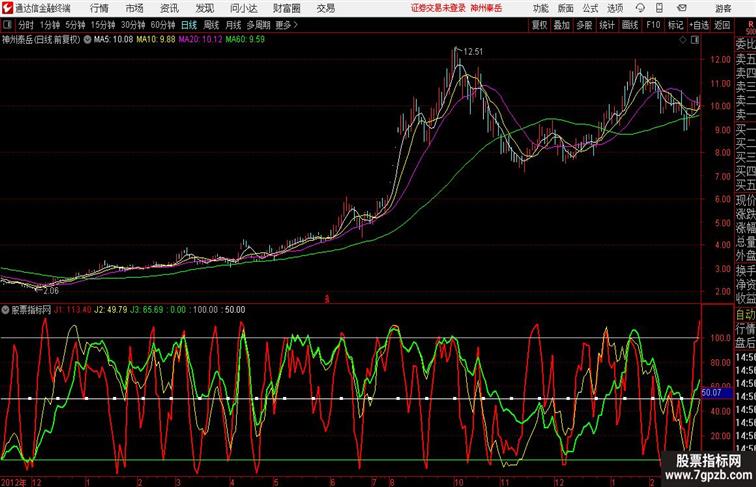Click the diamond icon at chart top-right

[683, 40]
